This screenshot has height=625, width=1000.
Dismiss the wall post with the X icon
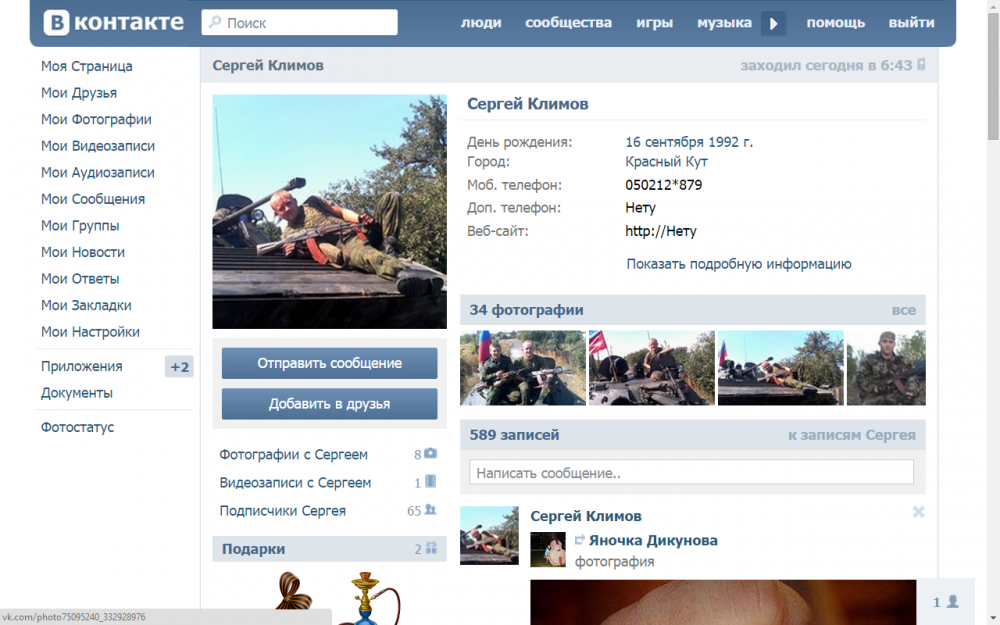(918, 511)
